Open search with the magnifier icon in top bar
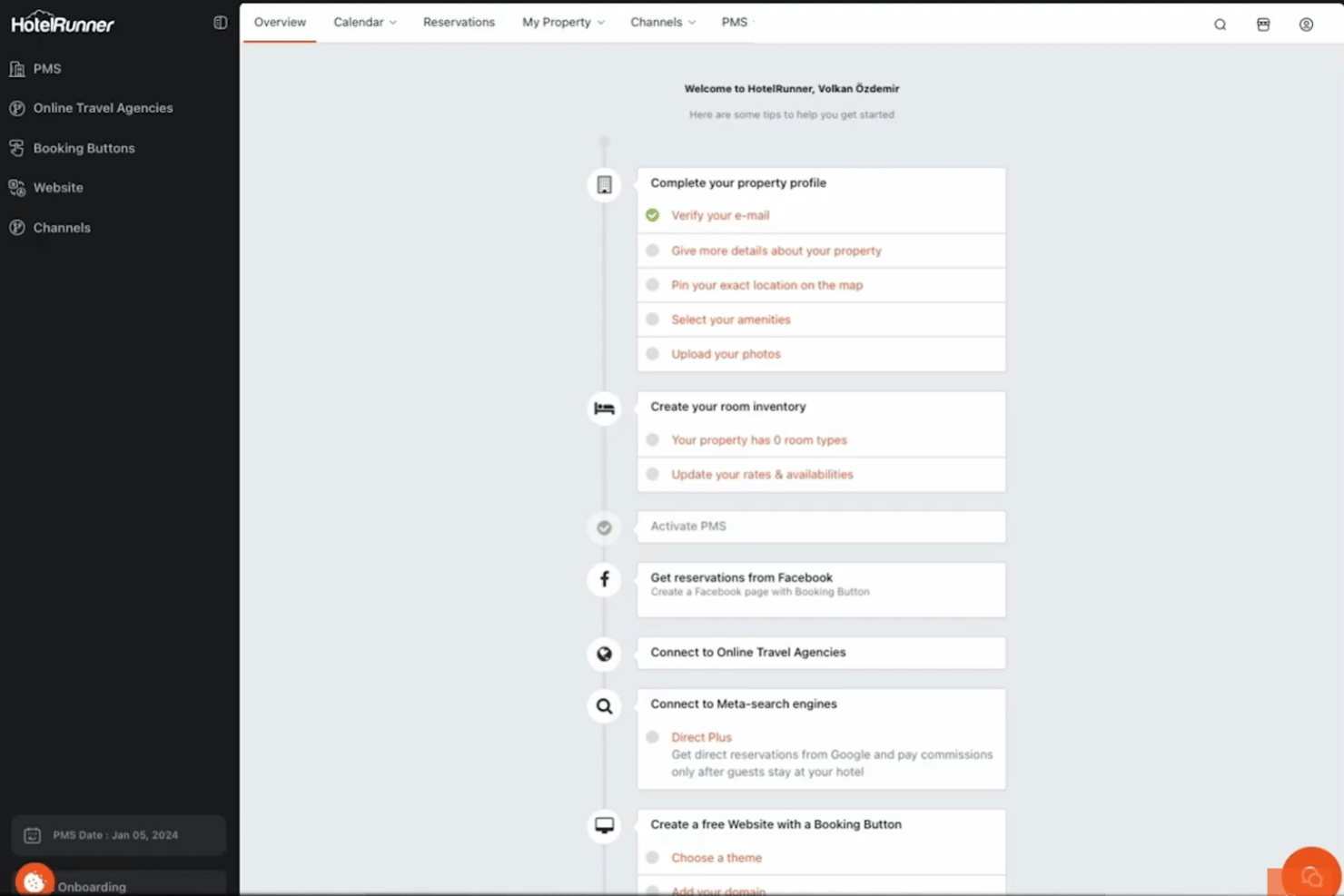1344x896 pixels. click(1220, 25)
